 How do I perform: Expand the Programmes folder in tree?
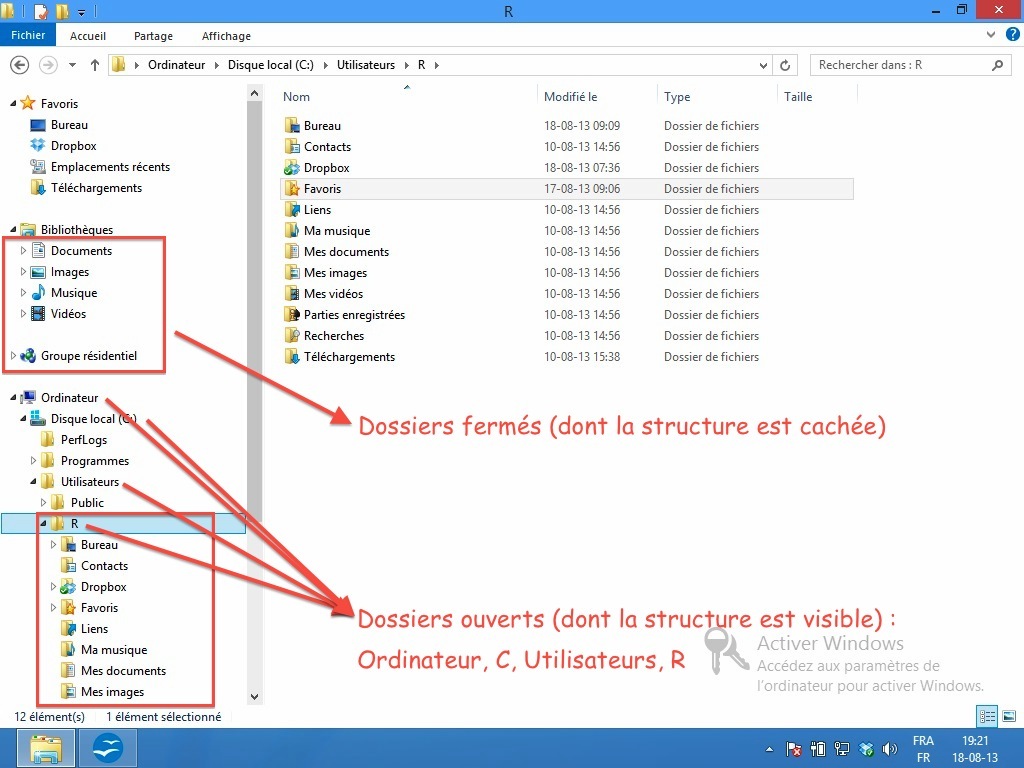[33, 460]
